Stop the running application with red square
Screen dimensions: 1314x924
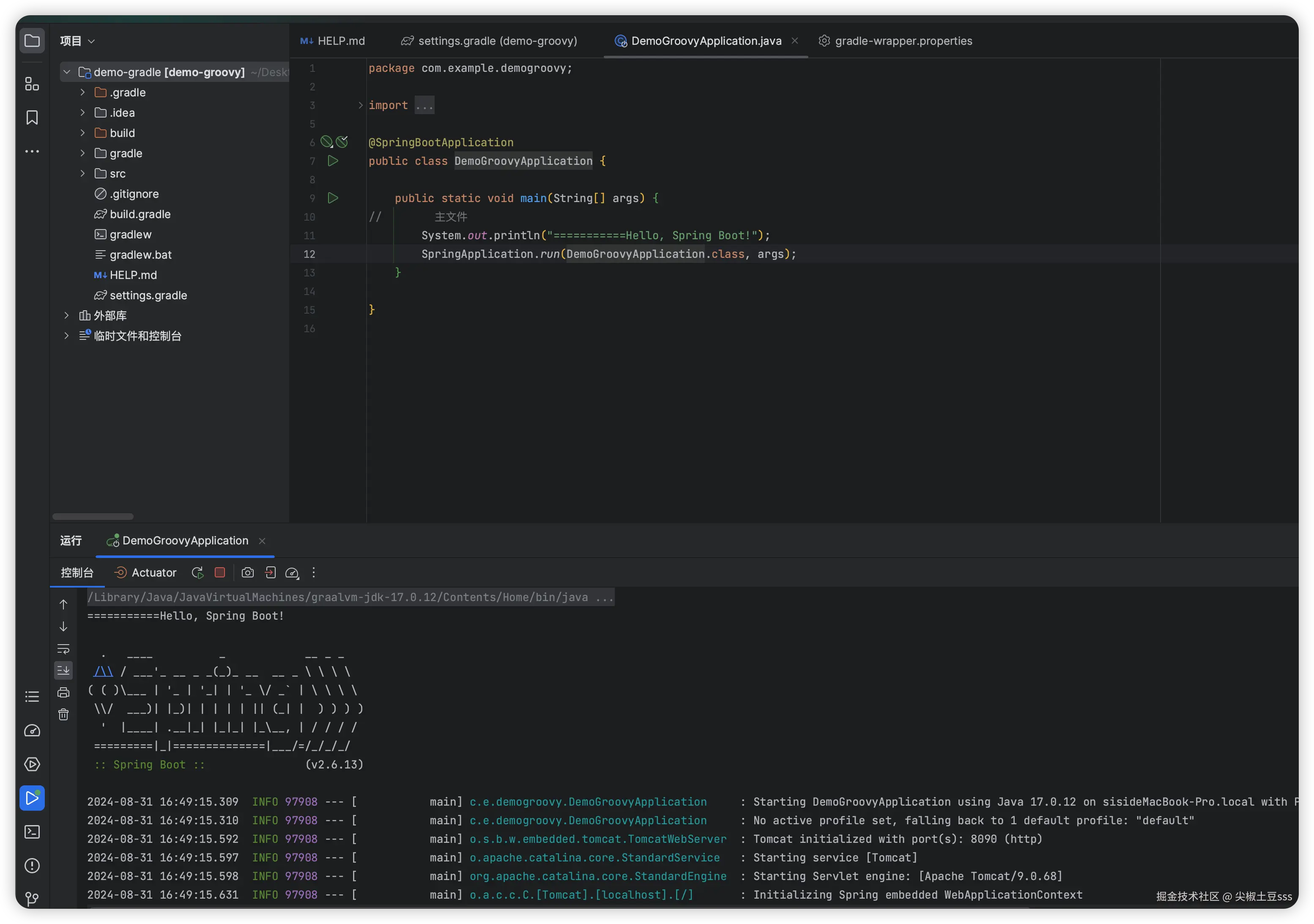(220, 573)
